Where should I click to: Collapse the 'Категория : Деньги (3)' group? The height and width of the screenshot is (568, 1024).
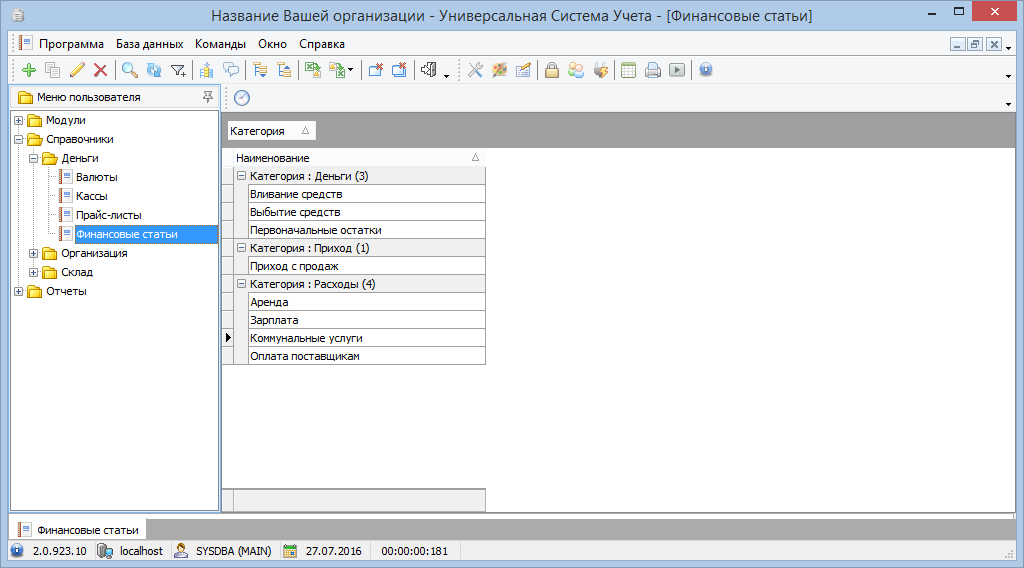pos(241,176)
